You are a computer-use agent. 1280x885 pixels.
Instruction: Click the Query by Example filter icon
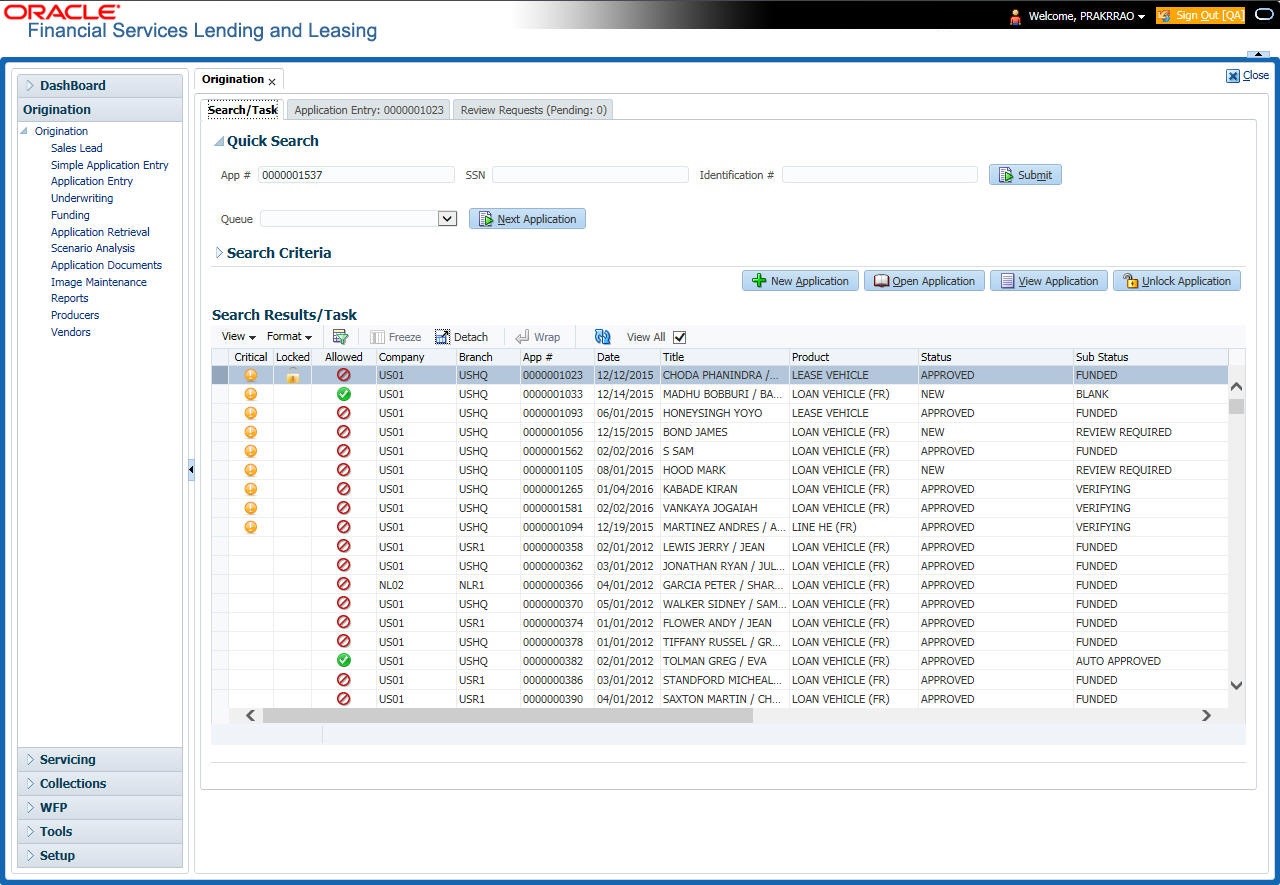340,337
